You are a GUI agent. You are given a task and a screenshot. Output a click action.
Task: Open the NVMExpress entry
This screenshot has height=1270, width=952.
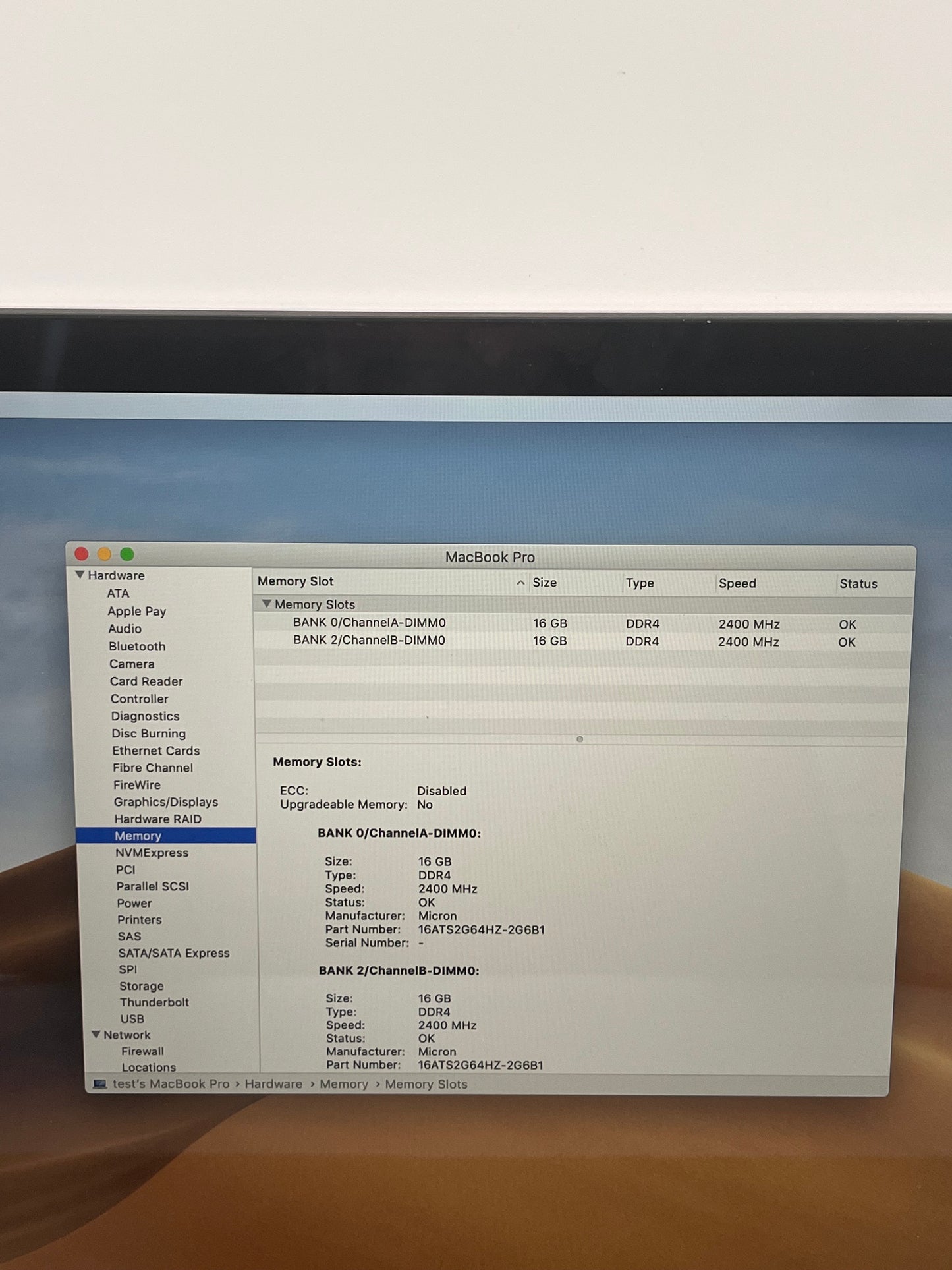pos(152,853)
